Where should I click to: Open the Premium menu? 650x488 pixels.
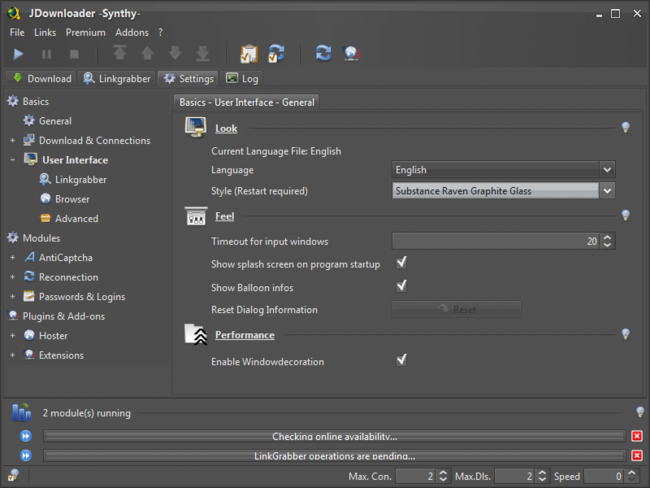(x=85, y=32)
